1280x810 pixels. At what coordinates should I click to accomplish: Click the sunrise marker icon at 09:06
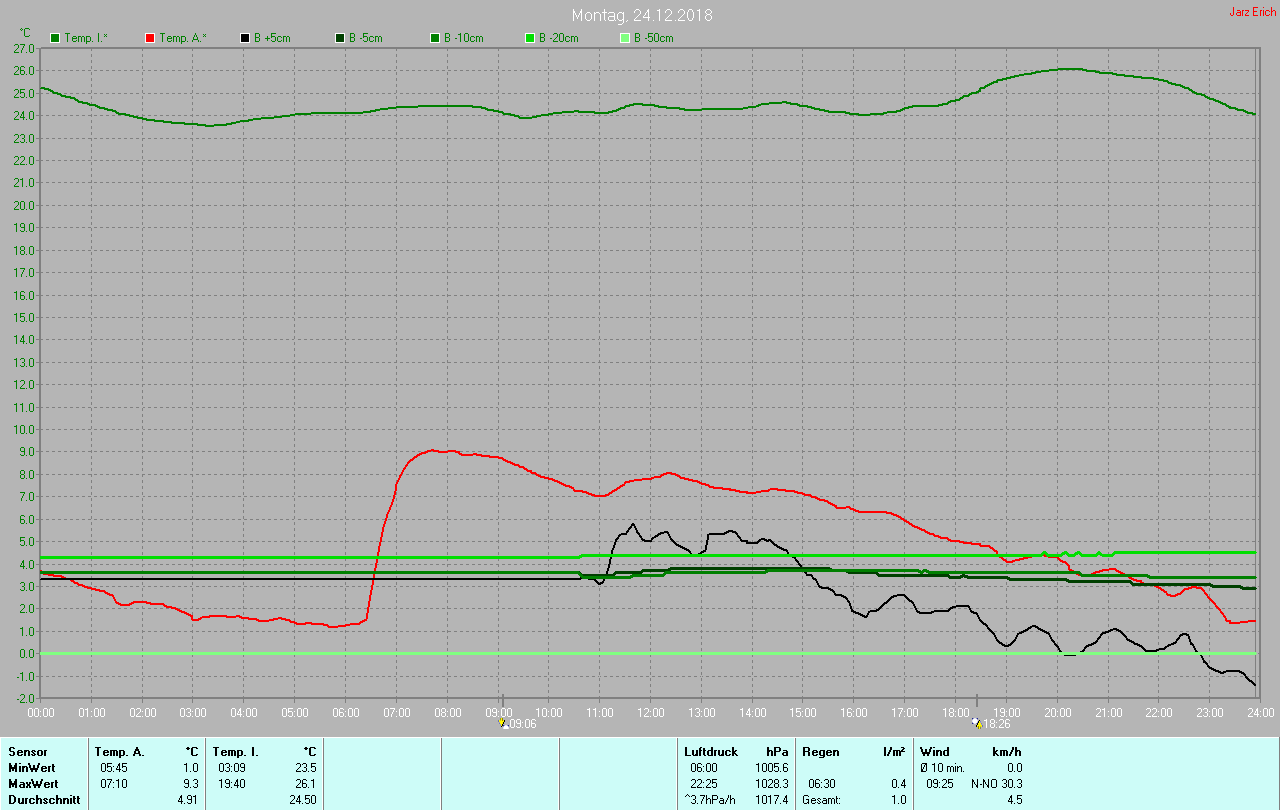[503, 723]
